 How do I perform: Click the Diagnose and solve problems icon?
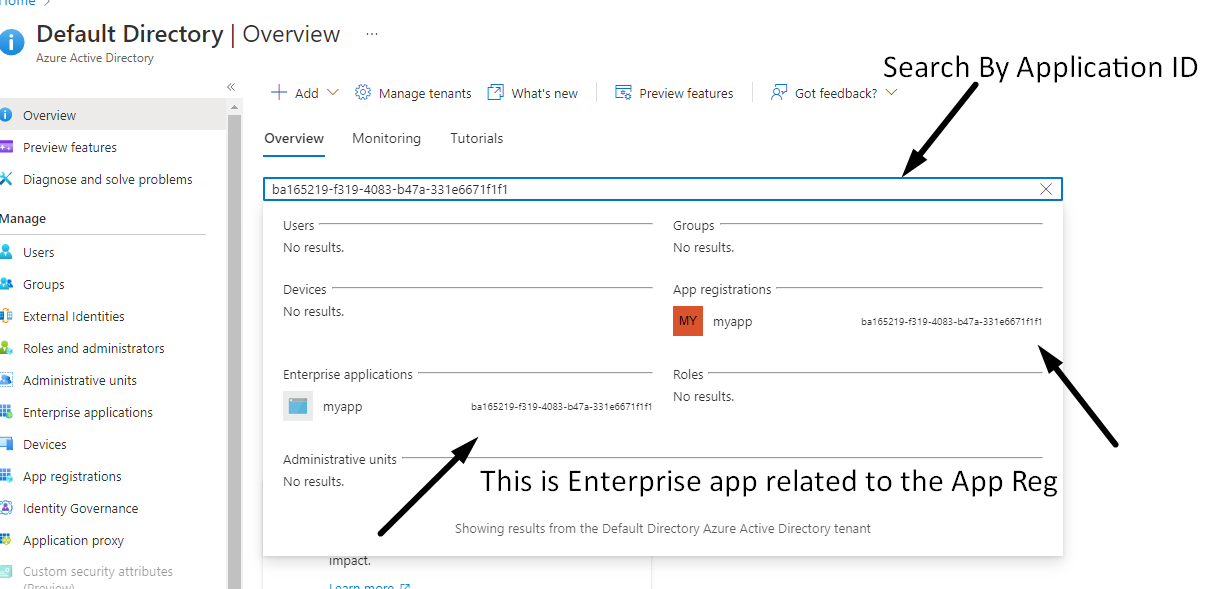(6, 179)
